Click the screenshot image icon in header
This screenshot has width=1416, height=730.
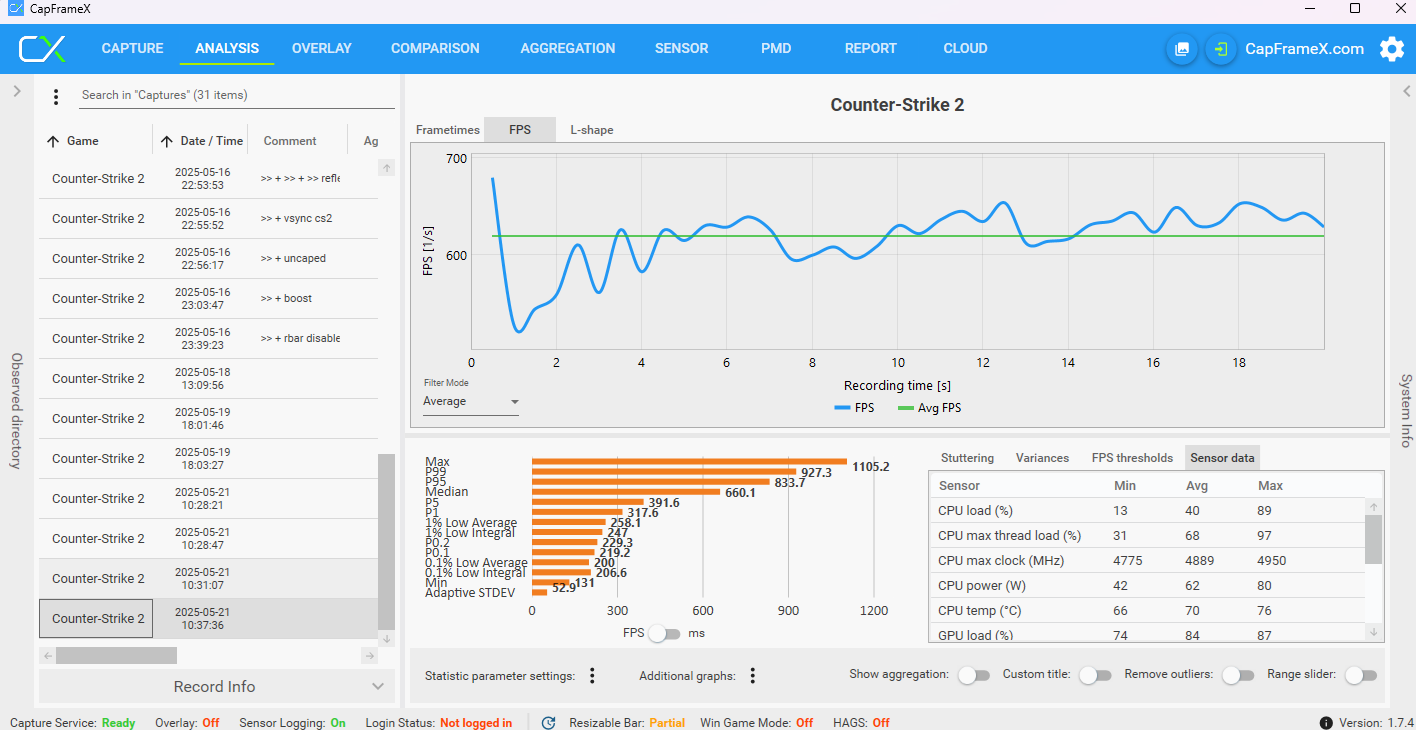(x=1182, y=49)
